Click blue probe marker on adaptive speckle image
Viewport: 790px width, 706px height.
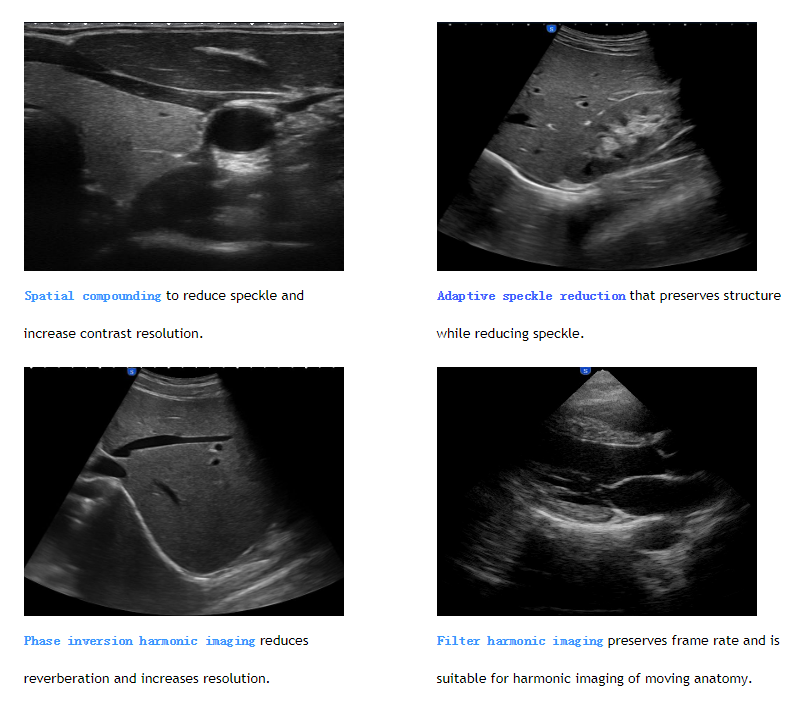[551, 29]
